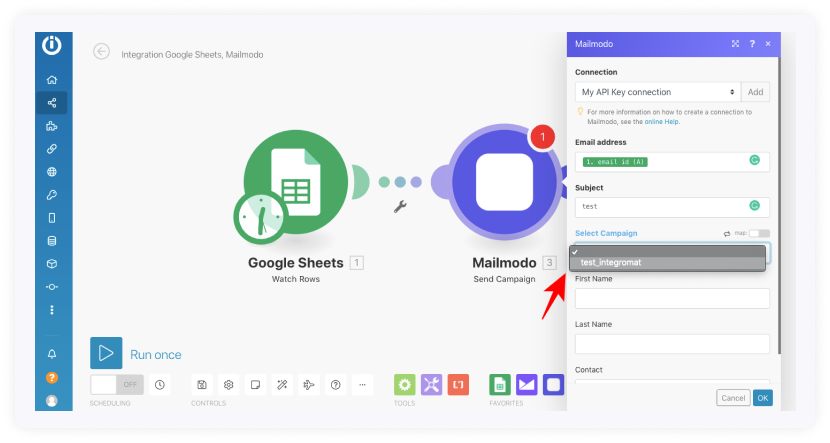The width and height of the screenshot is (830, 443).
Task: Click the refresh icon next to map
Action: 727,233
